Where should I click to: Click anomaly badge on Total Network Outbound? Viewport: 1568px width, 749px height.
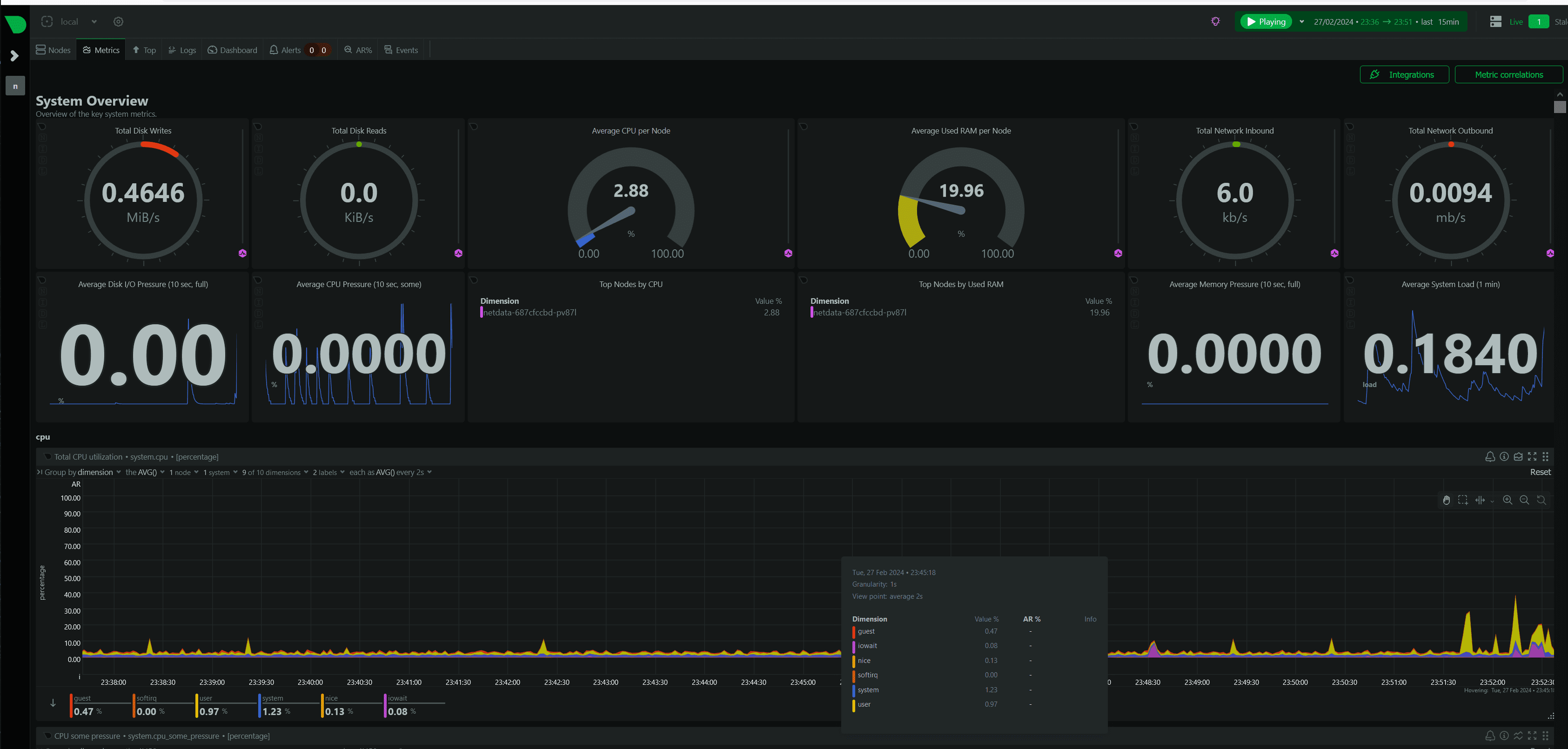[x=1550, y=253]
